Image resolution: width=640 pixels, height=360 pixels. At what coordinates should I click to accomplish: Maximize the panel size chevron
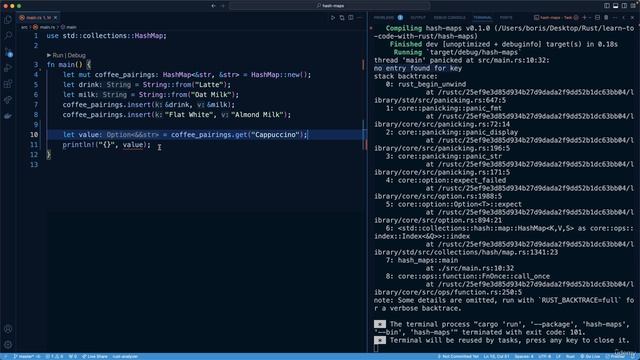[x=624, y=18]
